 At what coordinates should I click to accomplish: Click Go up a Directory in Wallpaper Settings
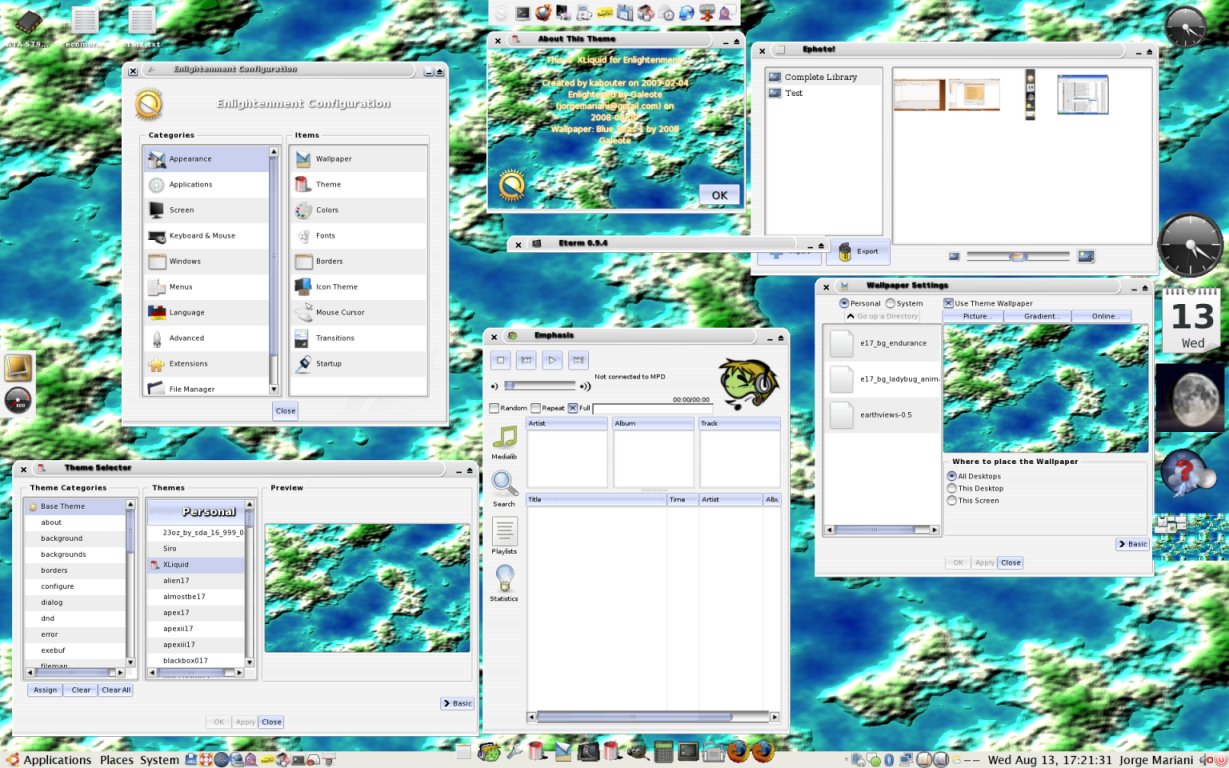884,316
